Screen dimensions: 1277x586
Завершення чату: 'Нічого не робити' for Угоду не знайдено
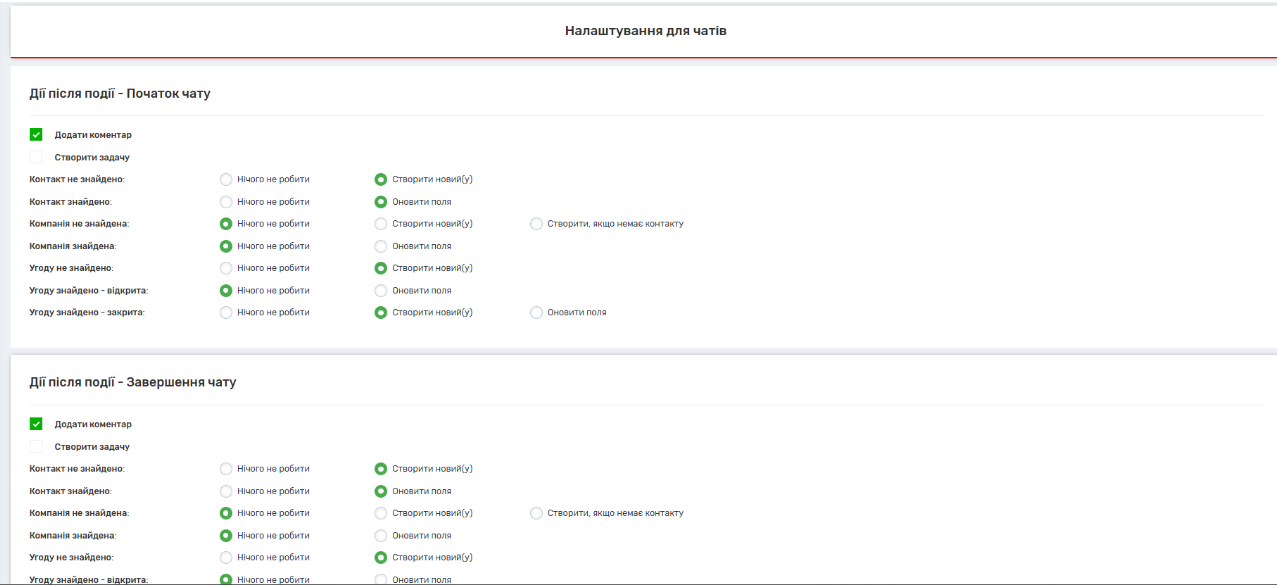click(226, 558)
